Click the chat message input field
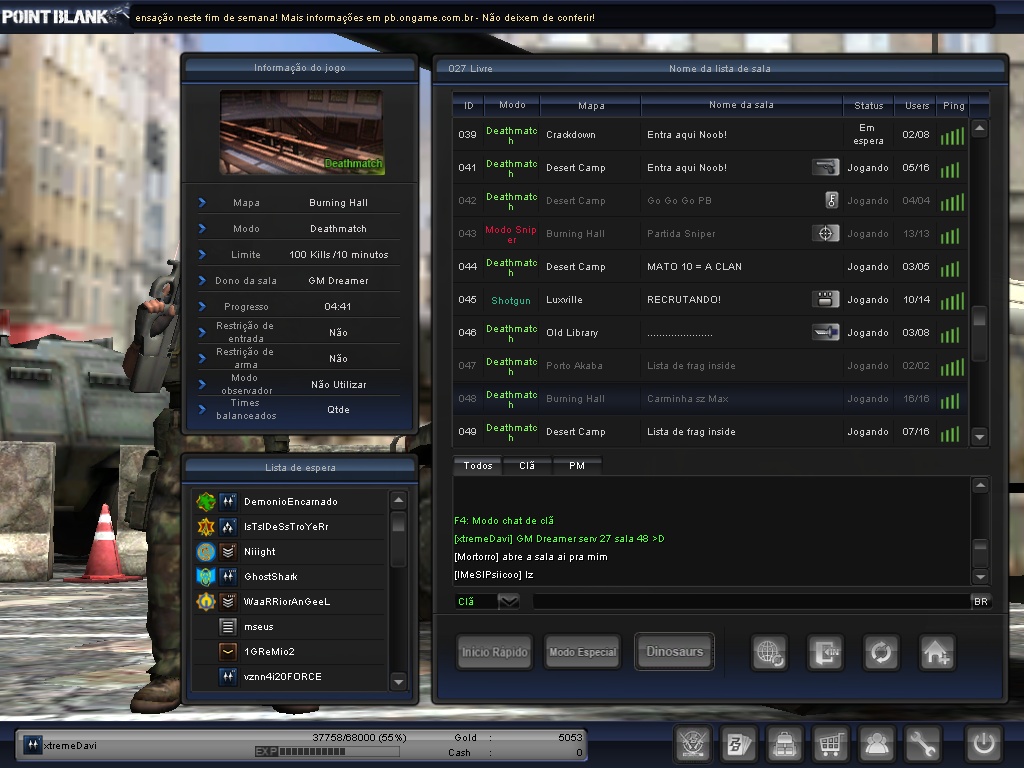Viewport: 1024px width, 768px height. tap(751, 601)
